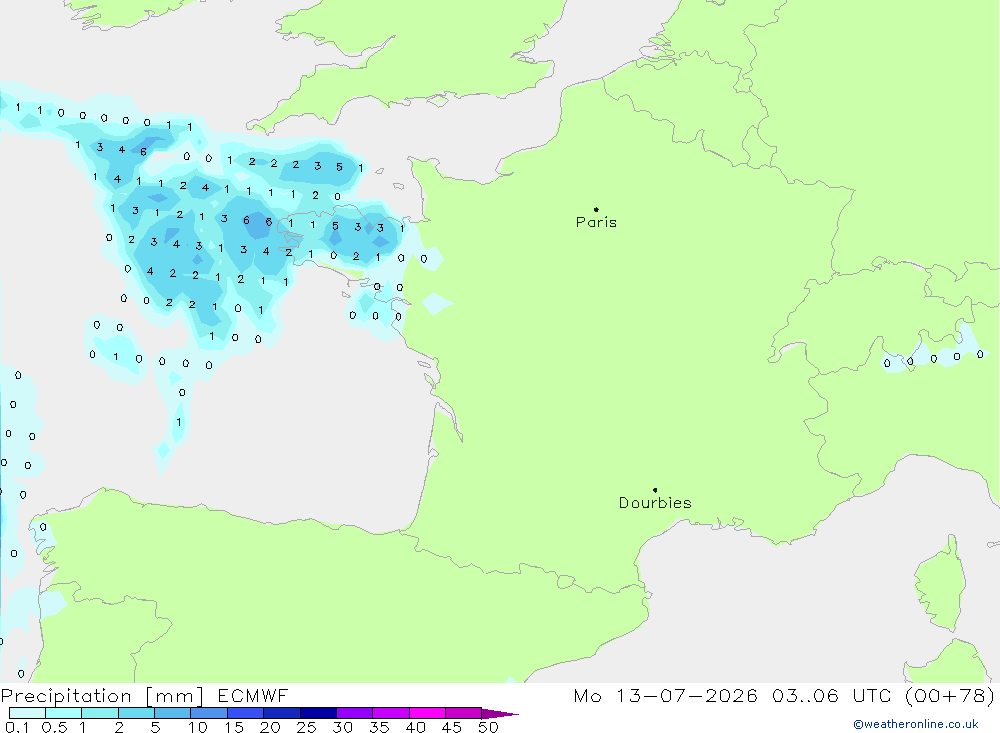Click the legend value '15'
Viewport: 1000px width, 733px height.
(234, 727)
